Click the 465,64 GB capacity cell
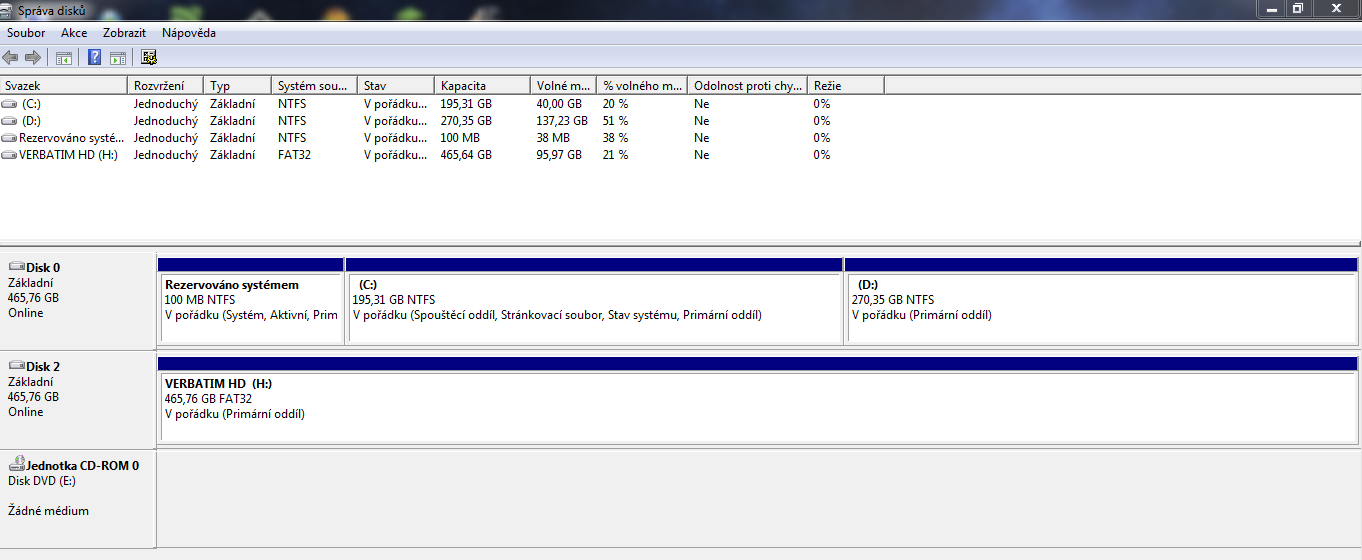 466,155
